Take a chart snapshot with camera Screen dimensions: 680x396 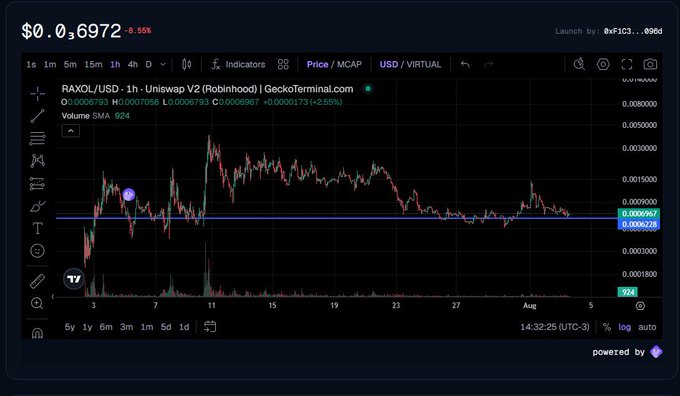[x=650, y=64]
